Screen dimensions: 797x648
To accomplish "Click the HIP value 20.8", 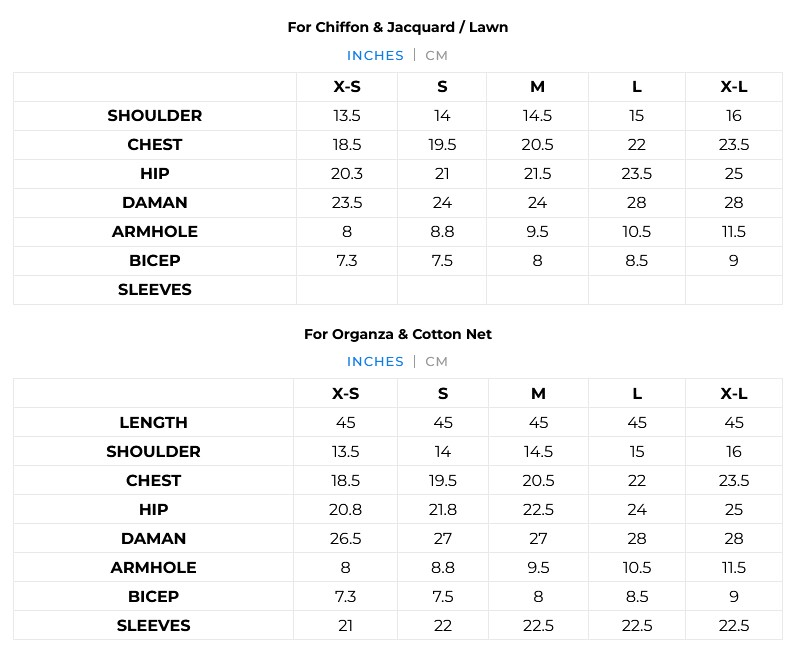I will (346, 510).
